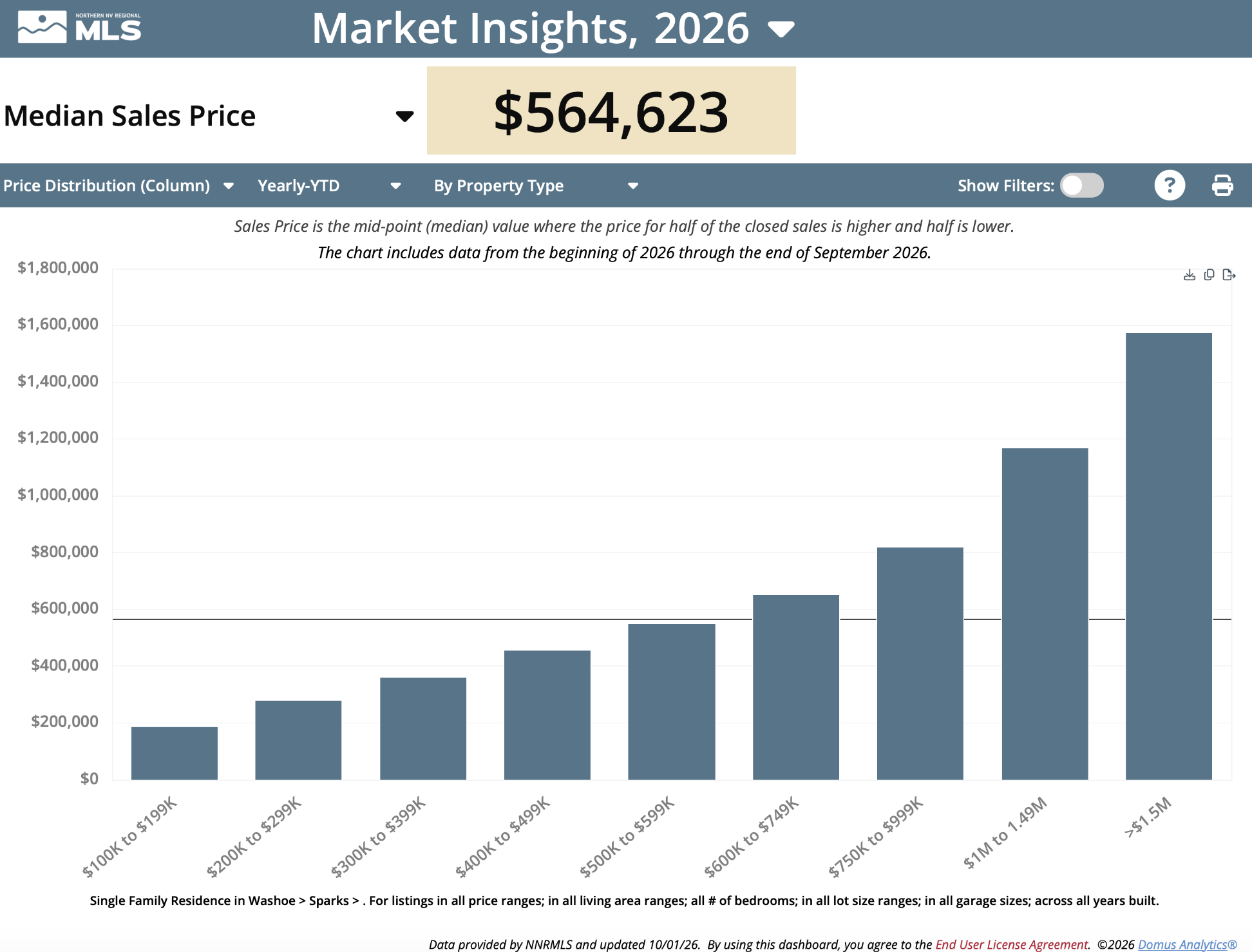Viewport: 1252px width, 952px height.
Task: Expand the Median Sales Price metric dropdown
Action: pyautogui.click(x=404, y=116)
